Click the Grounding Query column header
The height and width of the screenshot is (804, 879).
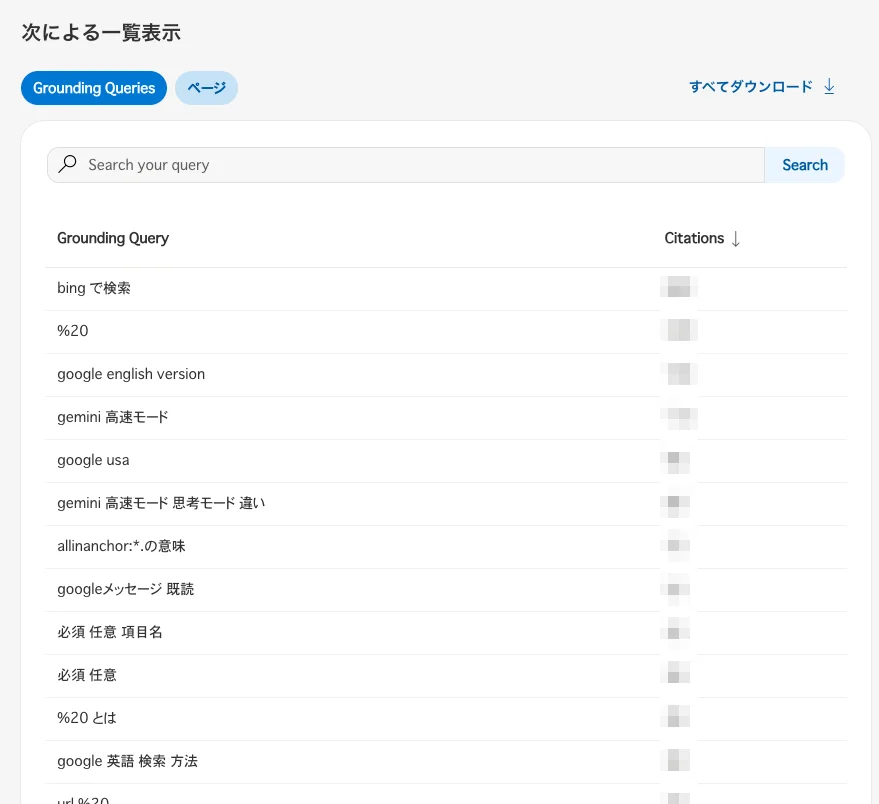(113, 238)
